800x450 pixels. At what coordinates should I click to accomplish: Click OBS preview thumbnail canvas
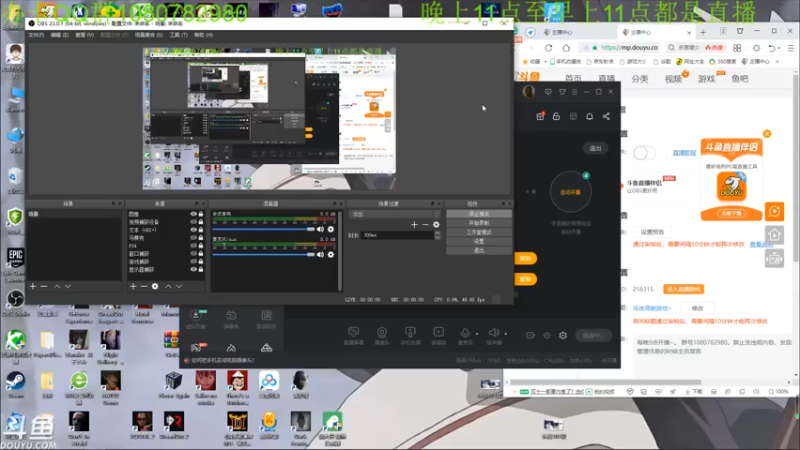coord(269,118)
